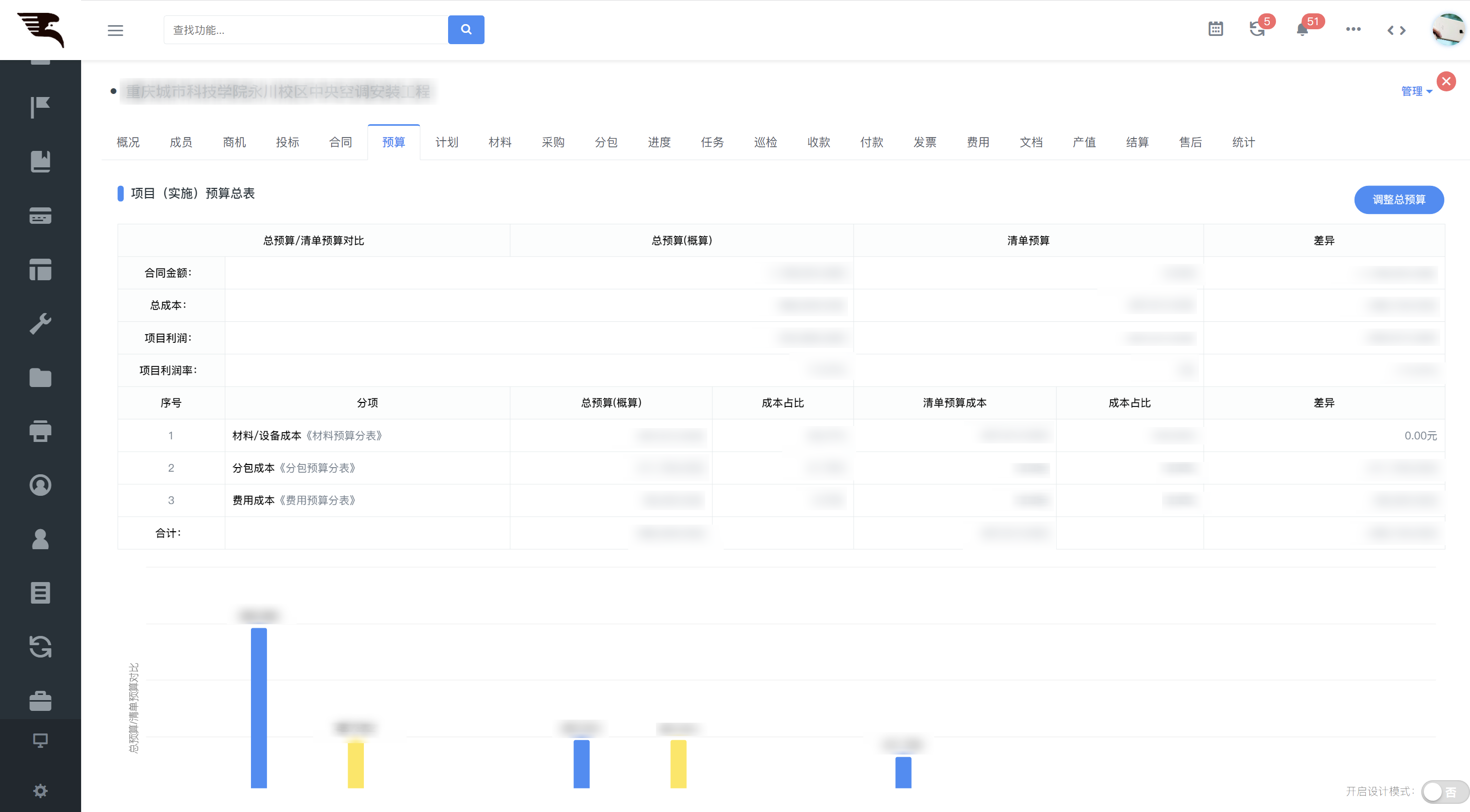Focus the 查找功能 search field
The height and width of the screenshot is (812, 1470).
pyautogui.click(x=306, y=30)
